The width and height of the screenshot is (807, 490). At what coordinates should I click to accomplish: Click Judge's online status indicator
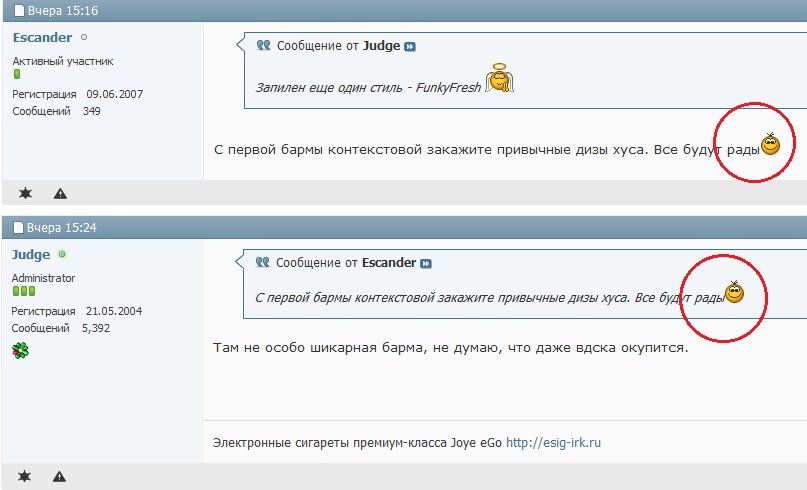[x=62, y=254]
